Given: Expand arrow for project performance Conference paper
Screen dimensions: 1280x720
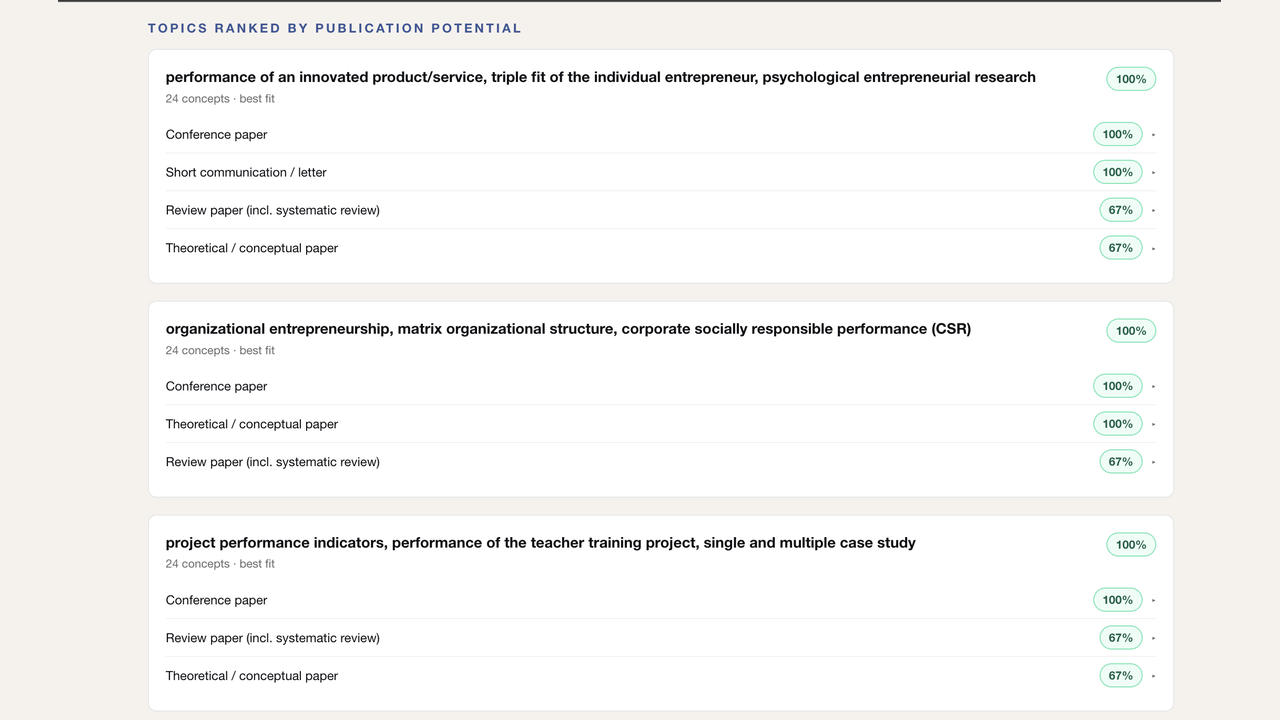Looking at the screenshot, I should coord(1153,600).
